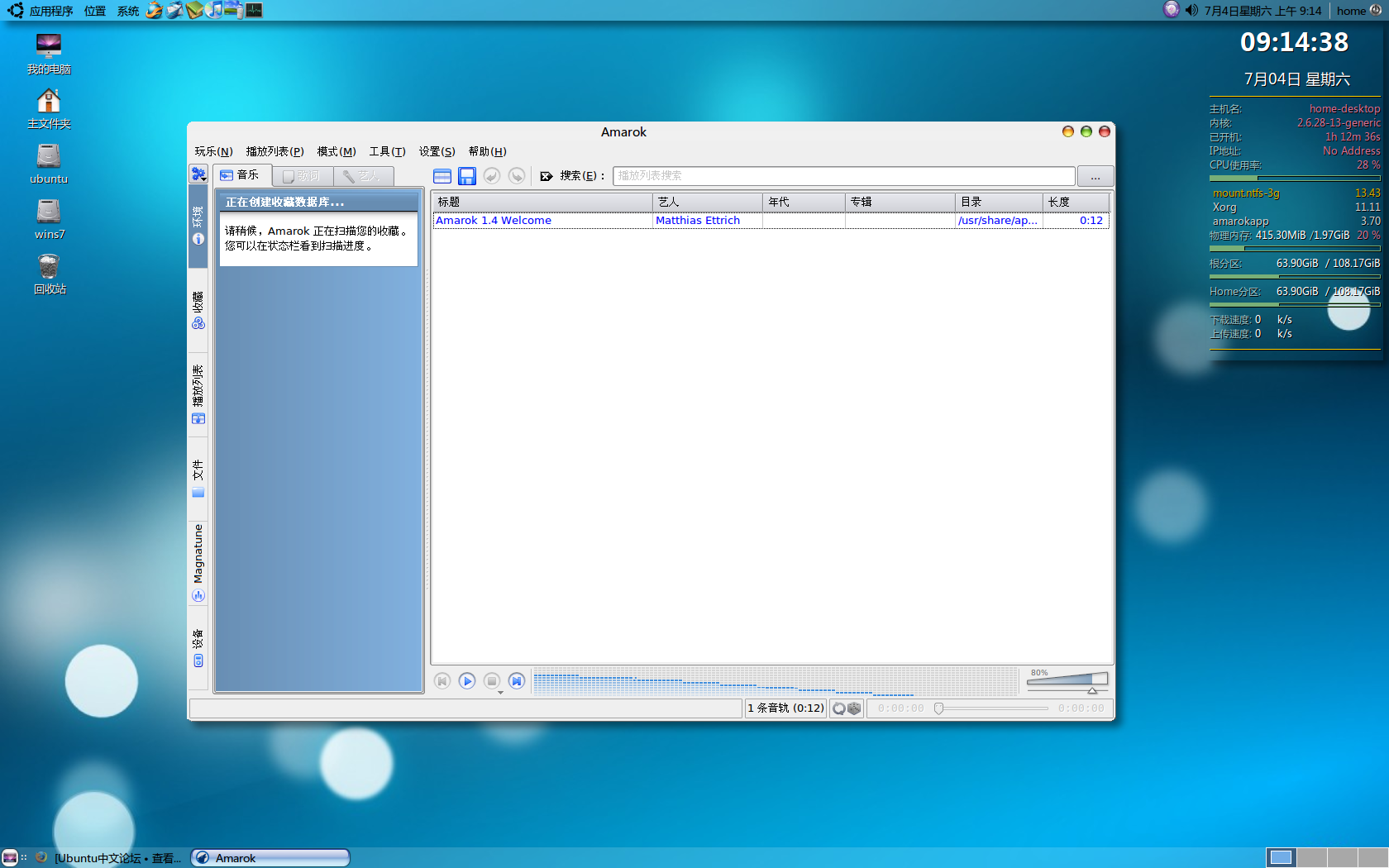Open the ubuntu drive desktop icon
The height and width of the screenshot is (868, 1389).
(49, 164)
